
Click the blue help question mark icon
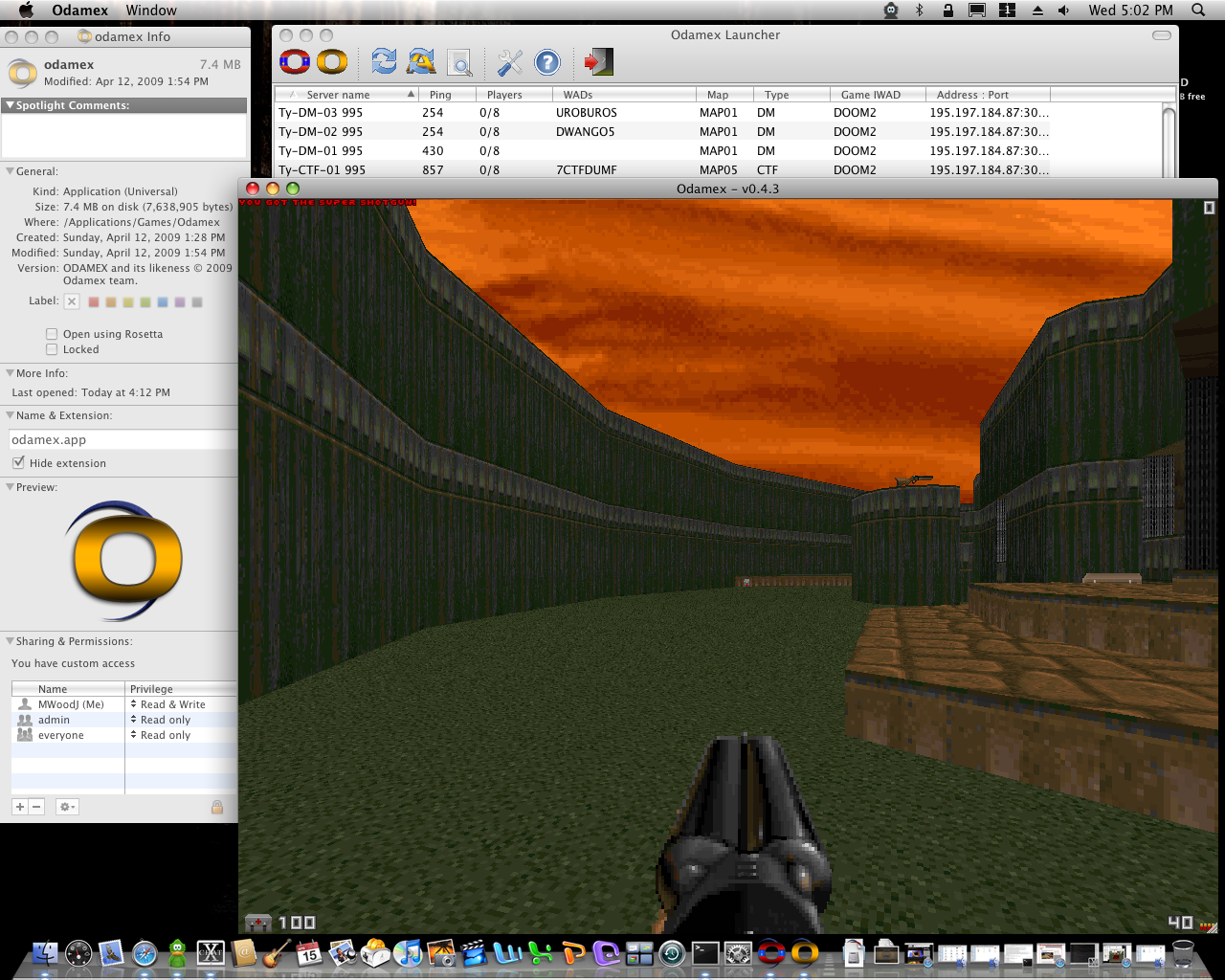tap(546, 63)
